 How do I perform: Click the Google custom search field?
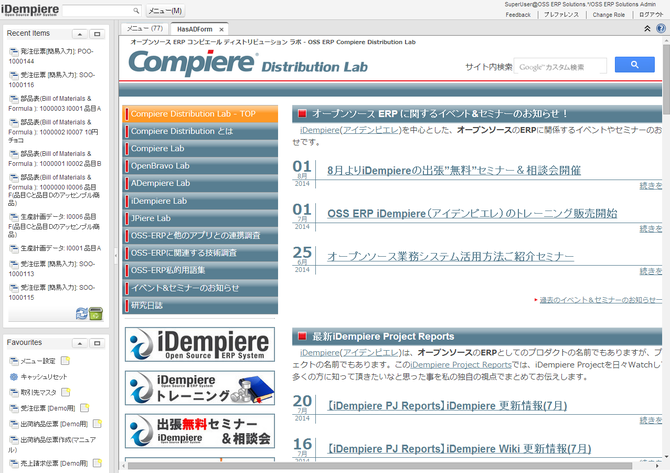click(x=560, y=67)
